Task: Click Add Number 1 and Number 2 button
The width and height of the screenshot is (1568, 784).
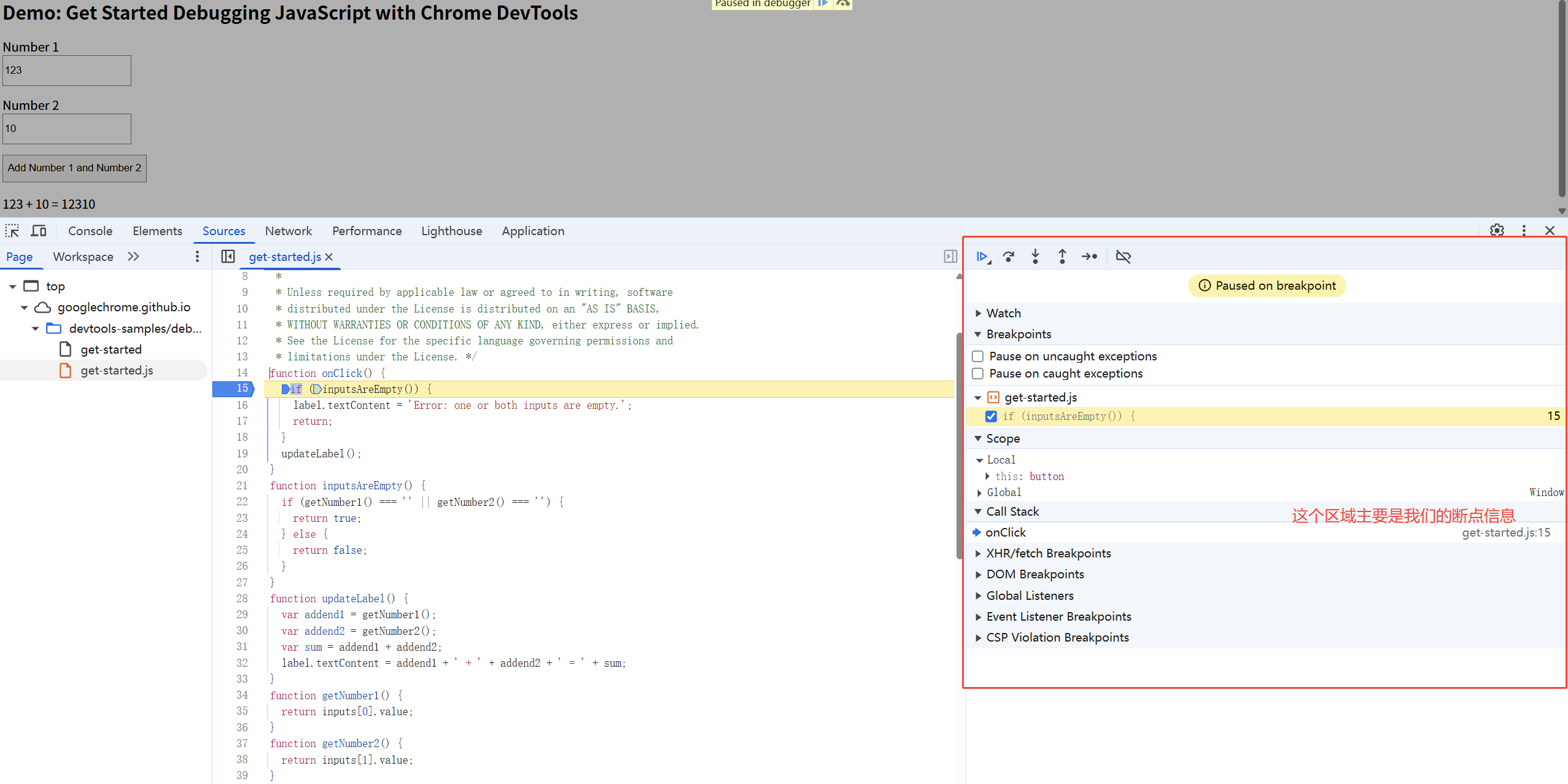Action: pos(74,168)
